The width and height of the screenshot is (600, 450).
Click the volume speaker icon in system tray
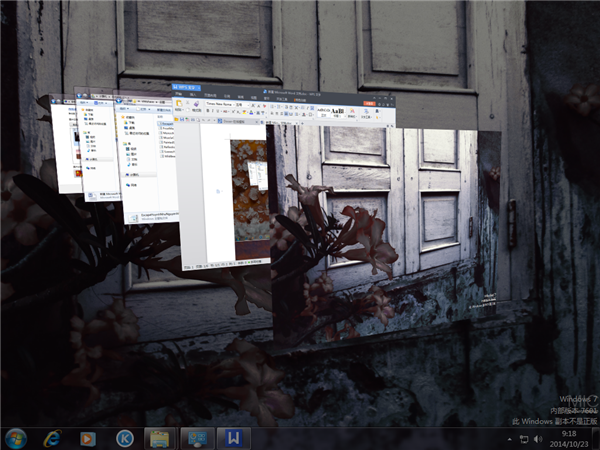537,438
